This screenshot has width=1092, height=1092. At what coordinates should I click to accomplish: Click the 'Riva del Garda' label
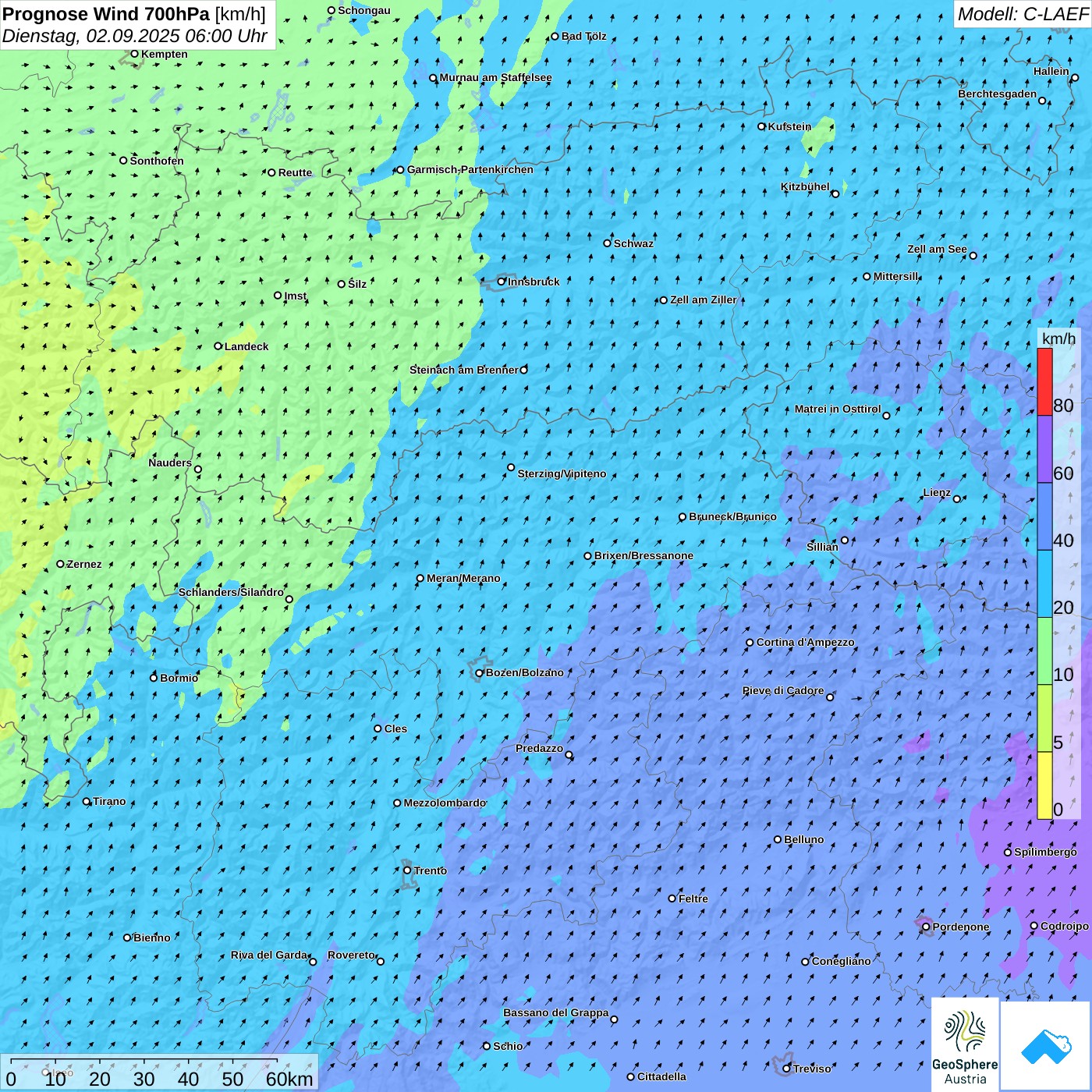(x=269, y=955)
